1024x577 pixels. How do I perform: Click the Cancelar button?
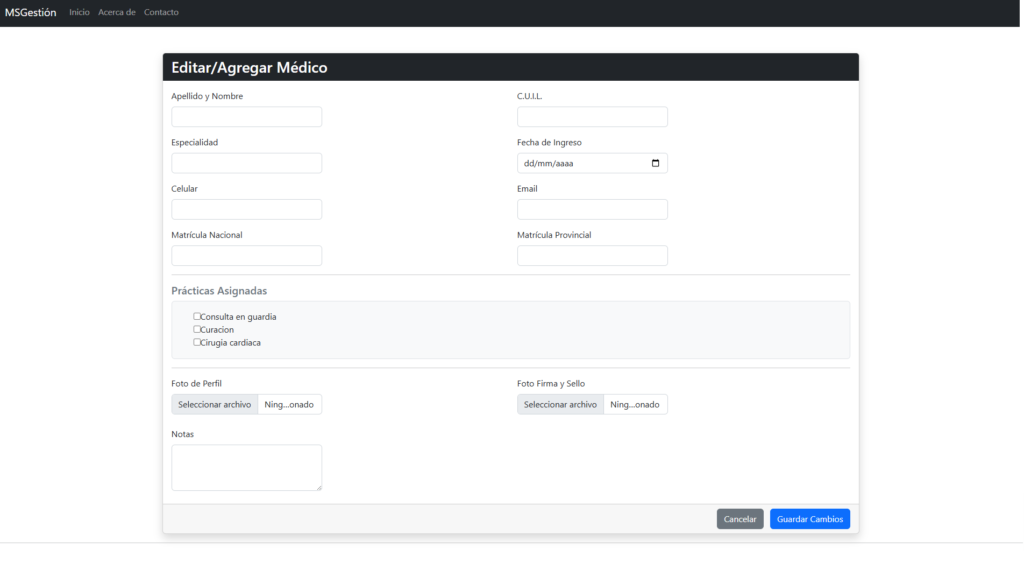pos(739,519)
